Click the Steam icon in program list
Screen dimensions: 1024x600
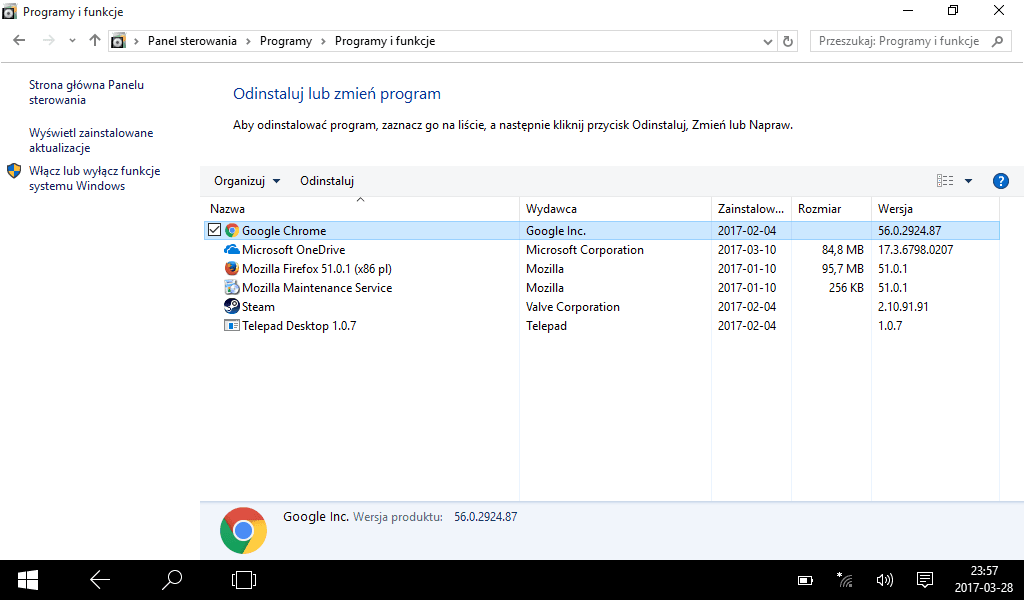pos(232,306)
